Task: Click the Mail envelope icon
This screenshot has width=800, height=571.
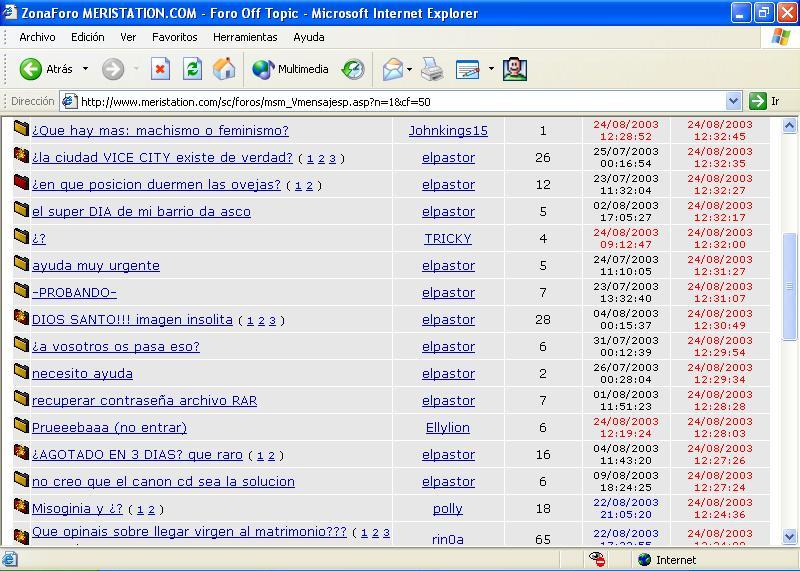Action: [393, 69]
